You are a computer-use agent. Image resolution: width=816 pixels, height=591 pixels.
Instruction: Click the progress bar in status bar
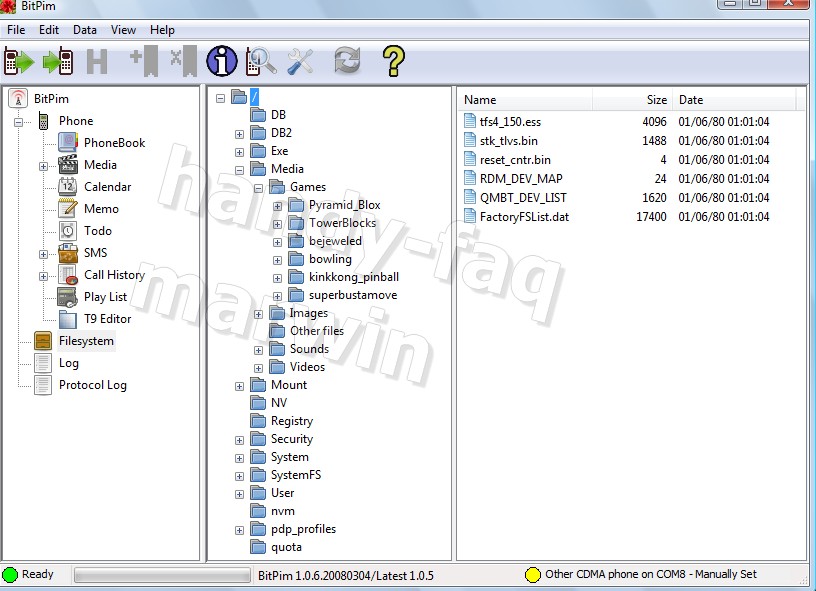[162, 575]
